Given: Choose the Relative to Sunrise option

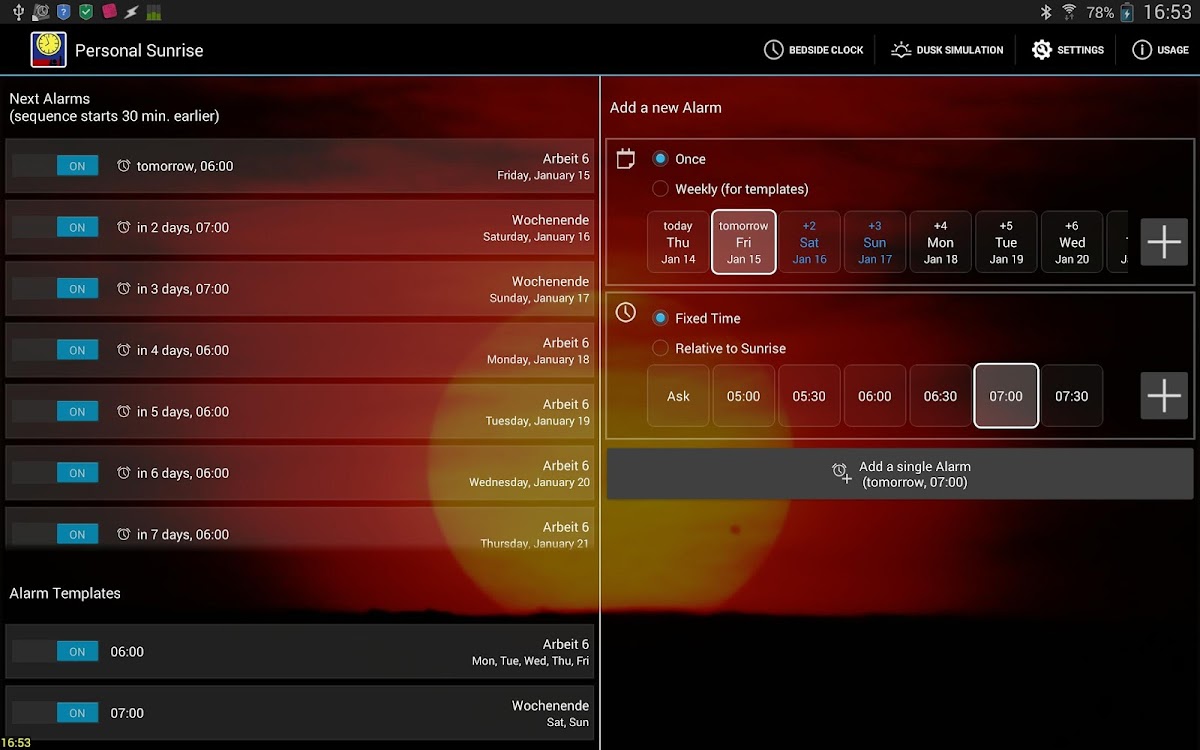Looking at the screenshot, I should click(x=661, y=348).
